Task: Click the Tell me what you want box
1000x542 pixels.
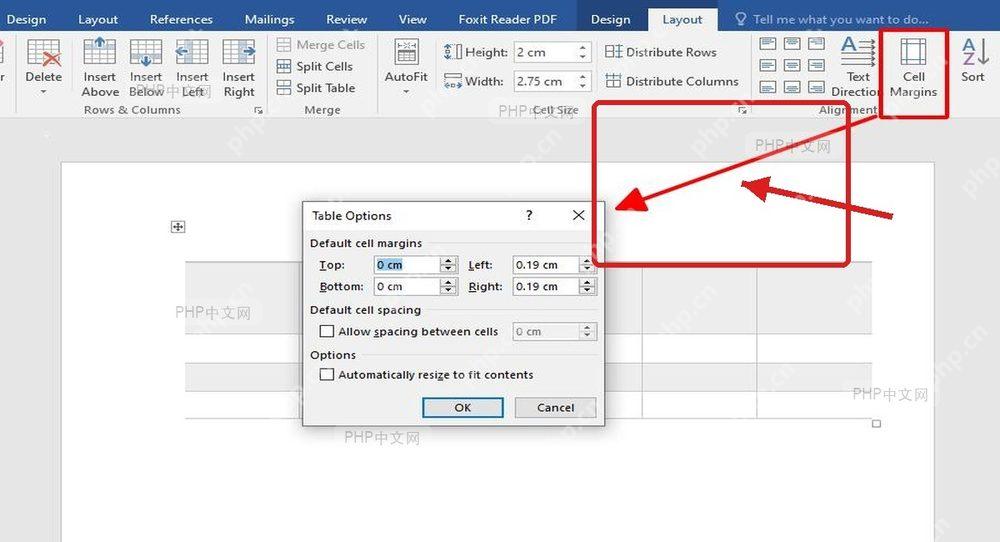Action: [832, 19]
